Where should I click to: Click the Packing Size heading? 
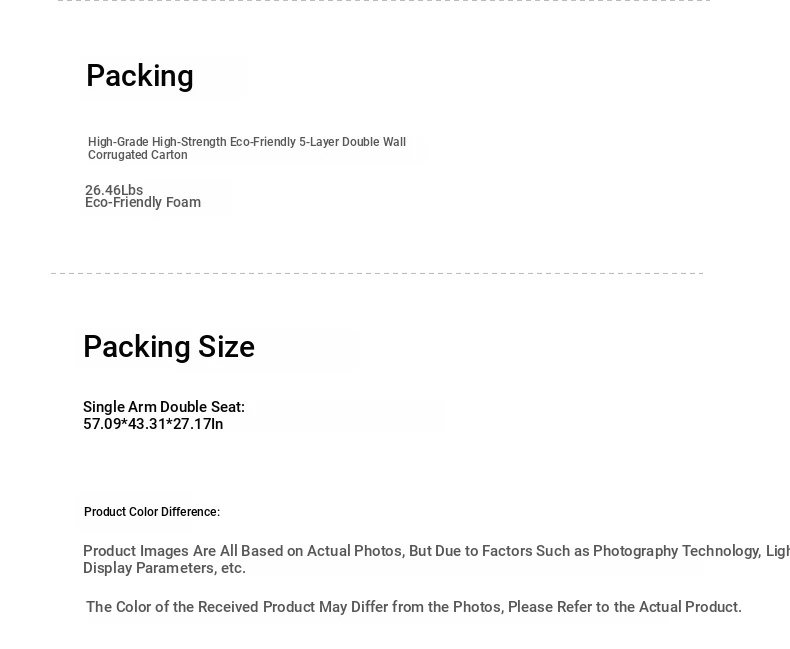(x=169, y=347)
